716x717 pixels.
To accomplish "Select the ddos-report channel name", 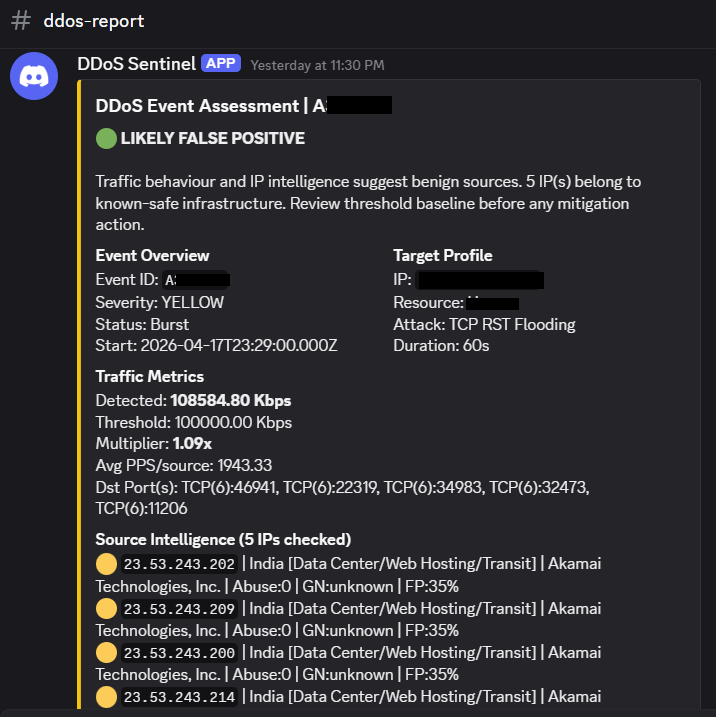I will pyautogui.click(x=94, y=21).
